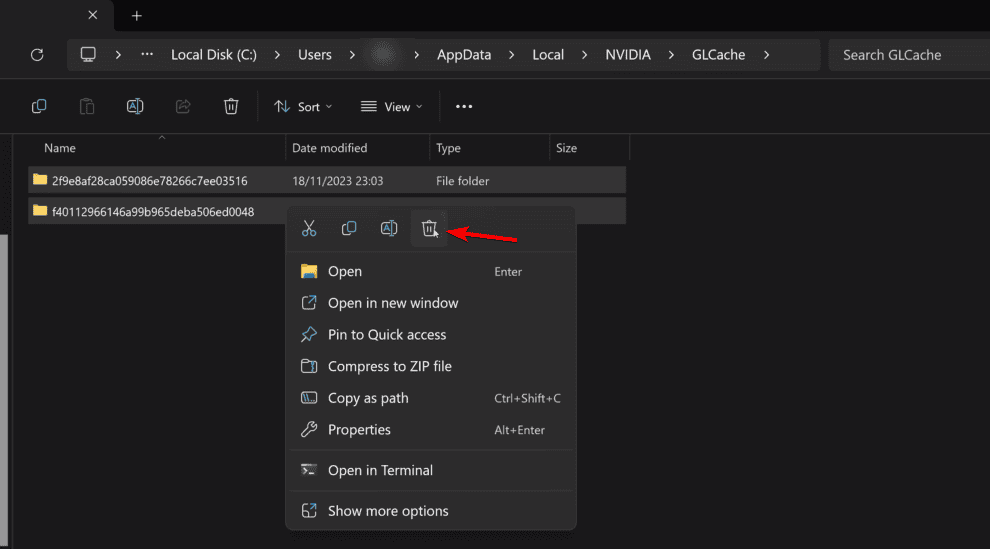Expand the chevron after Local Disk (C:)
The image size is (990, 549).
click(277, 55)
